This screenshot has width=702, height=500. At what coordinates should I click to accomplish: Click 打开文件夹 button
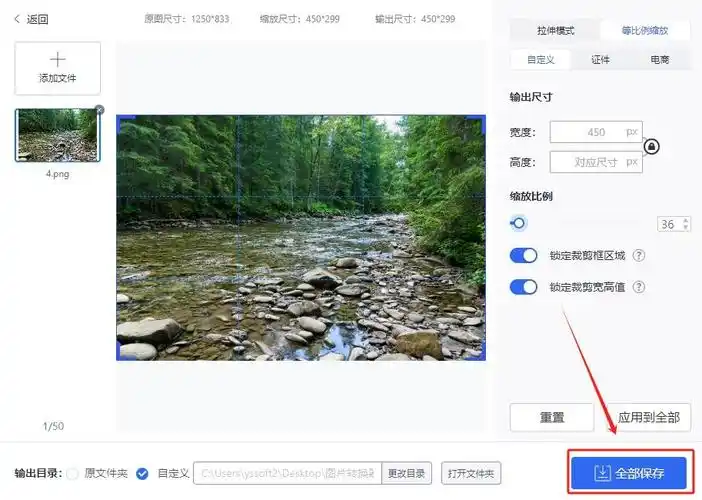point(471,473)
